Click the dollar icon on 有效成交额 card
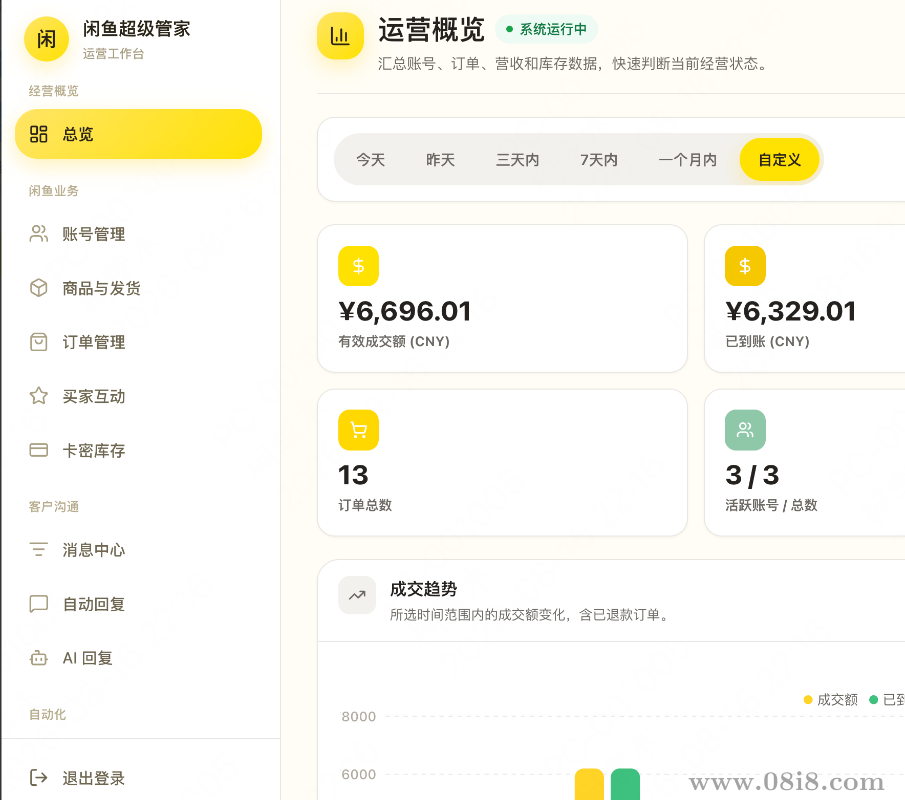 (x=358, y=266)
